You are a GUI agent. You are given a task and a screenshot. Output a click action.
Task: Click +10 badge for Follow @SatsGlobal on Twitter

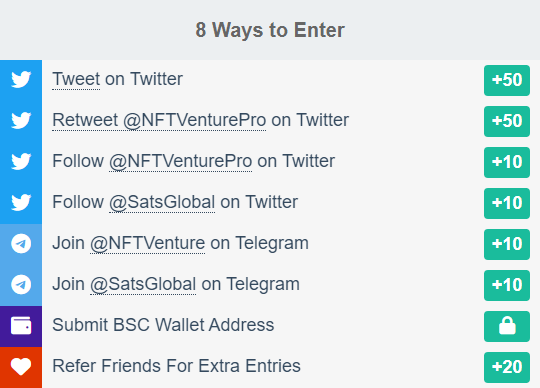[x=507, y=203]
